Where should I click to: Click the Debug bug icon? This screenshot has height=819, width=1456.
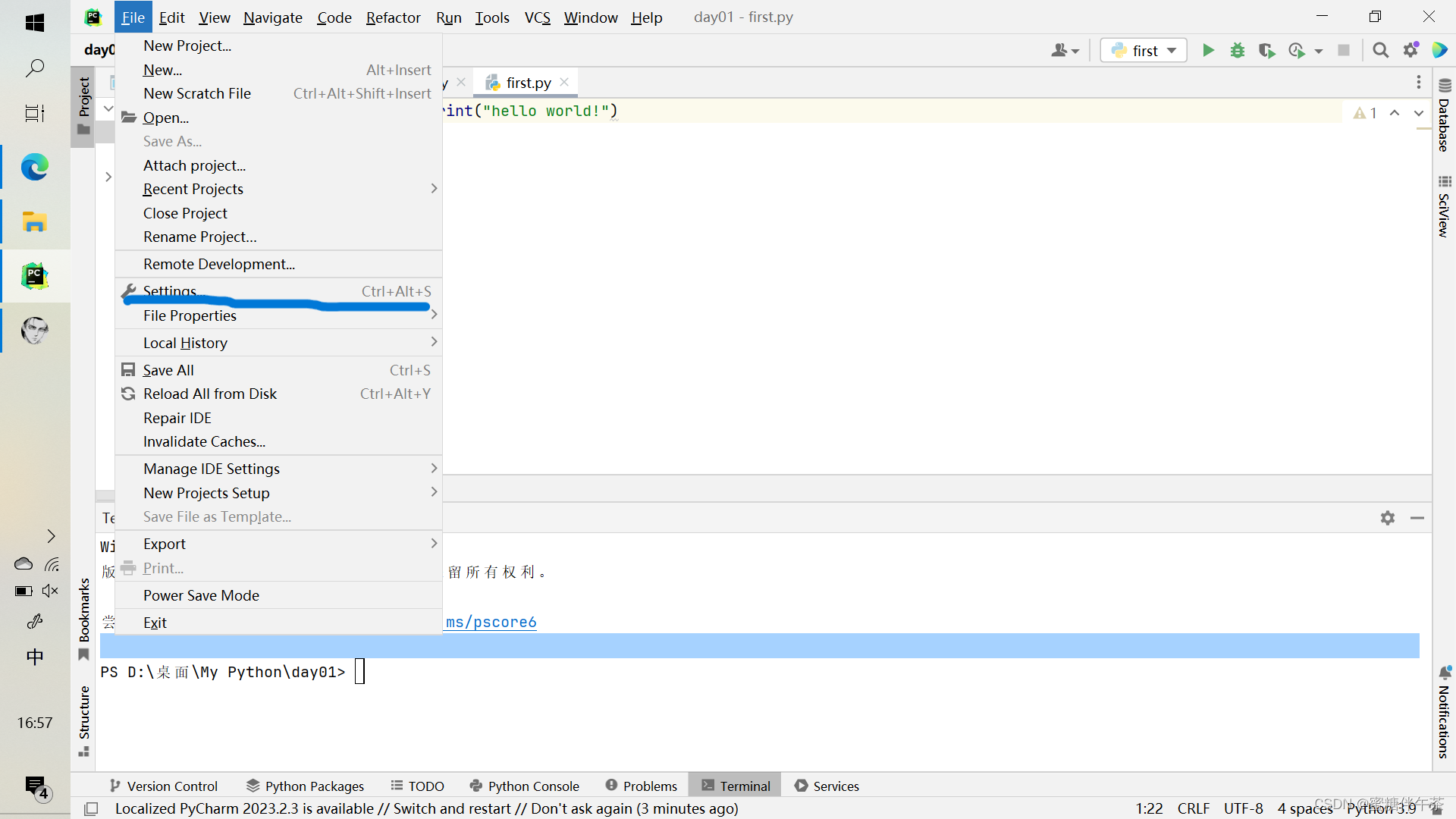coord(1238,50)
